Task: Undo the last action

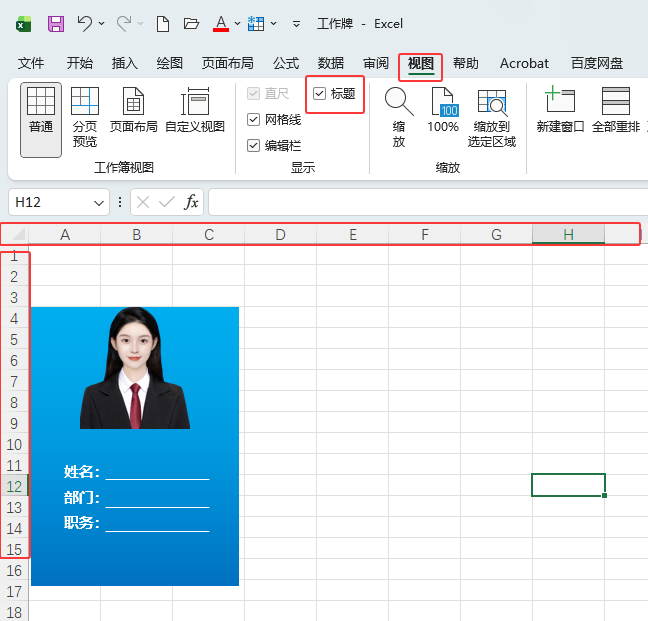Action: click(85, 24)
